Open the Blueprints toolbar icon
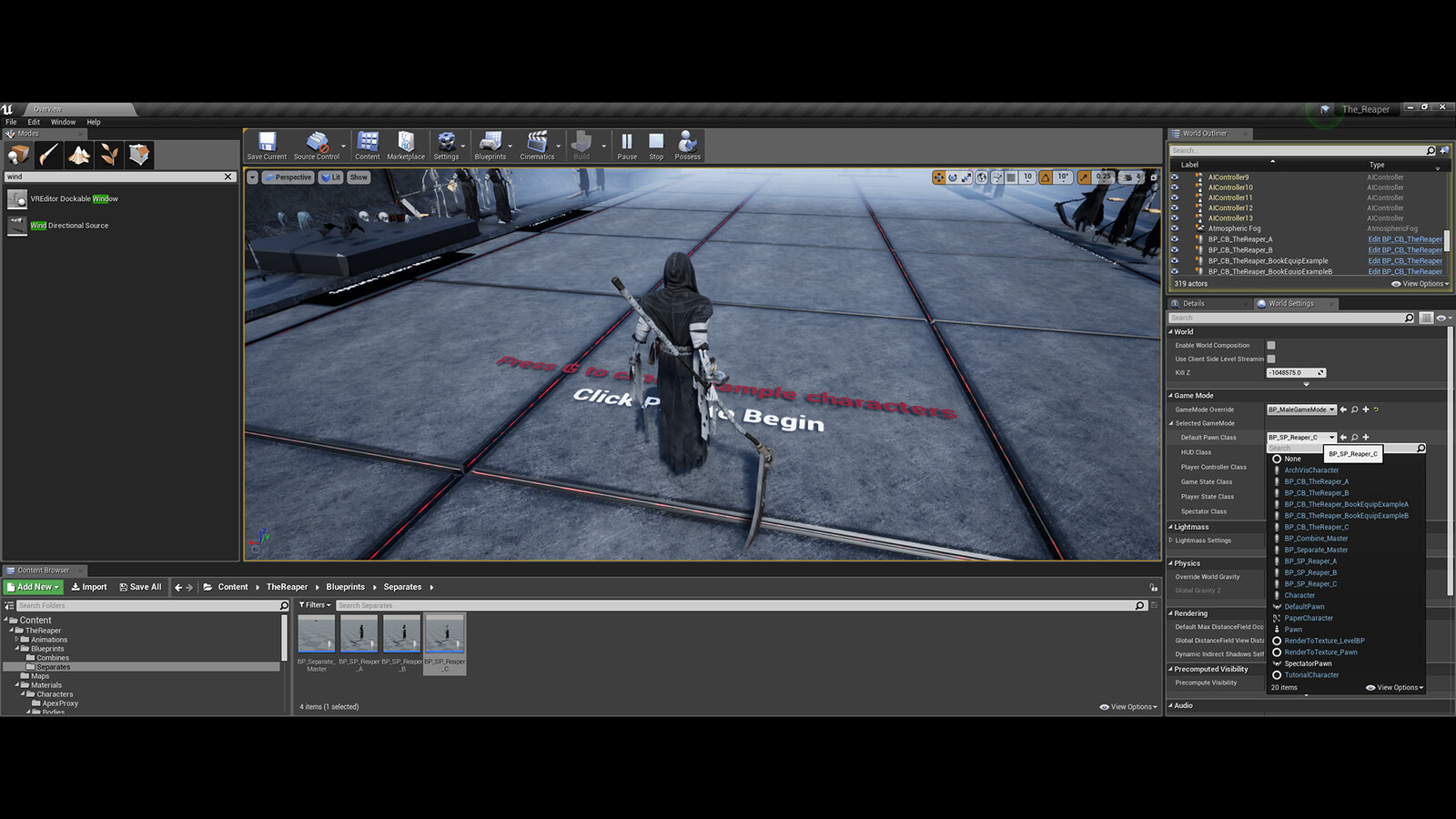The image size is (1456, 819). click(490, 146)
